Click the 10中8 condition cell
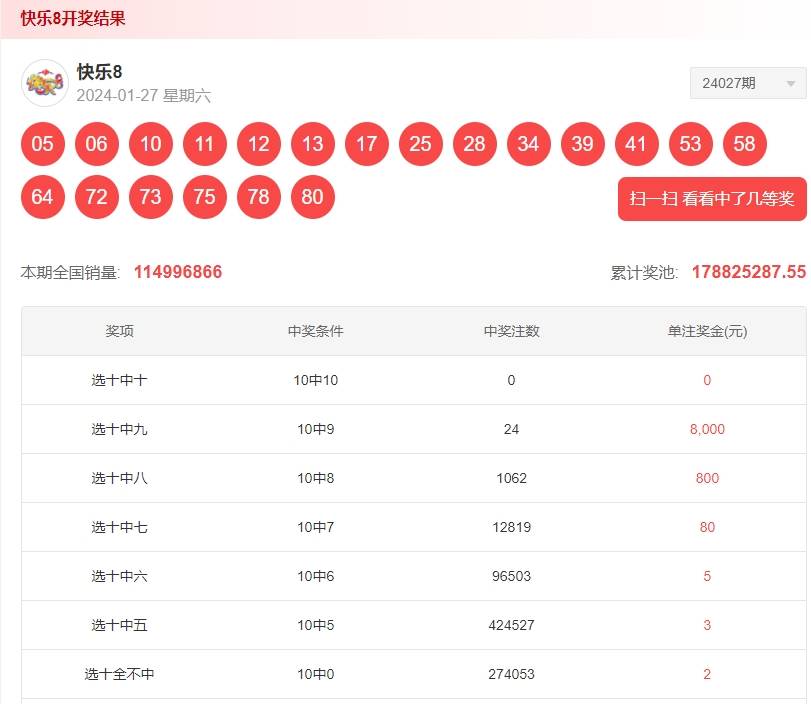Image resolution: width=811 pixels, height=704 pixels. coord(316,478)
